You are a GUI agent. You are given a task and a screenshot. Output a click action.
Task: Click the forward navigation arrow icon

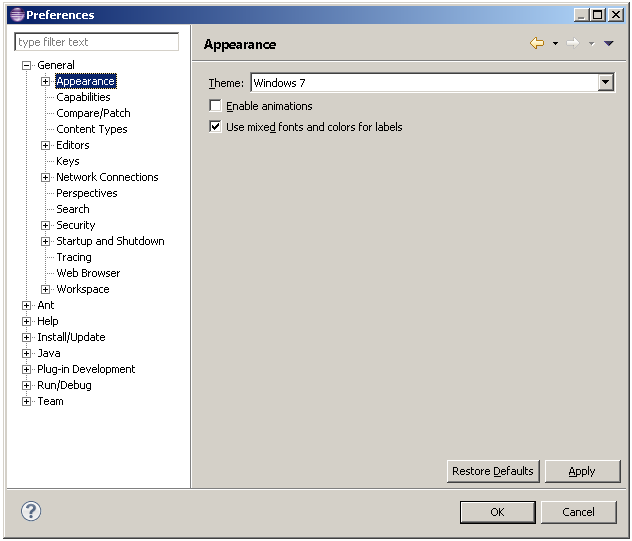[x=573, y=43]
